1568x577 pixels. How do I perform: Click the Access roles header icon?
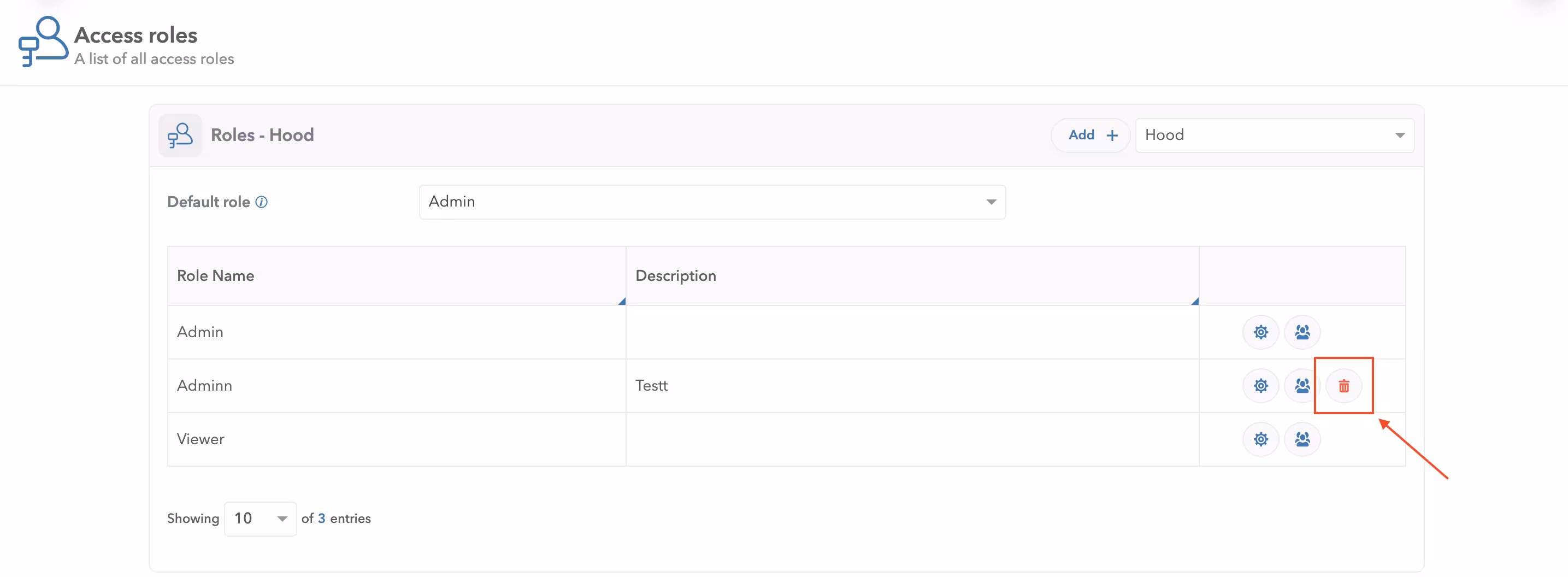tap(43, 42)
